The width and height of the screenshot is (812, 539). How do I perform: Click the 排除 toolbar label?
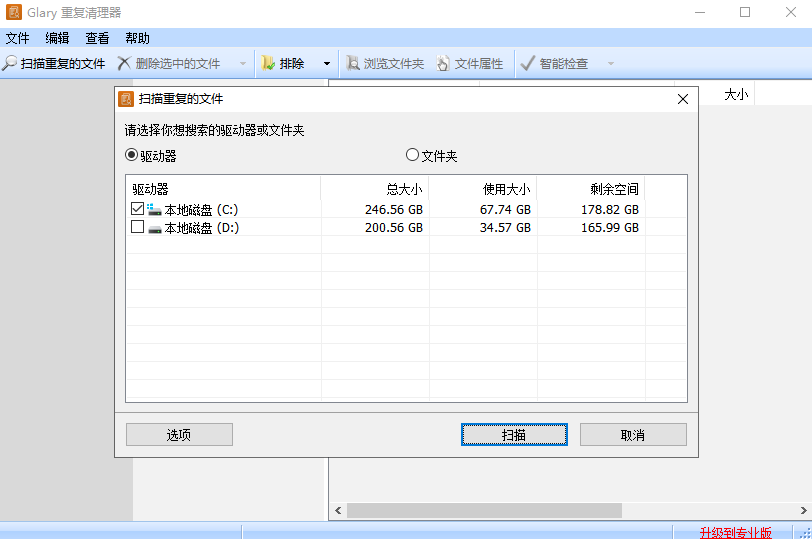[x=292, y=64]
